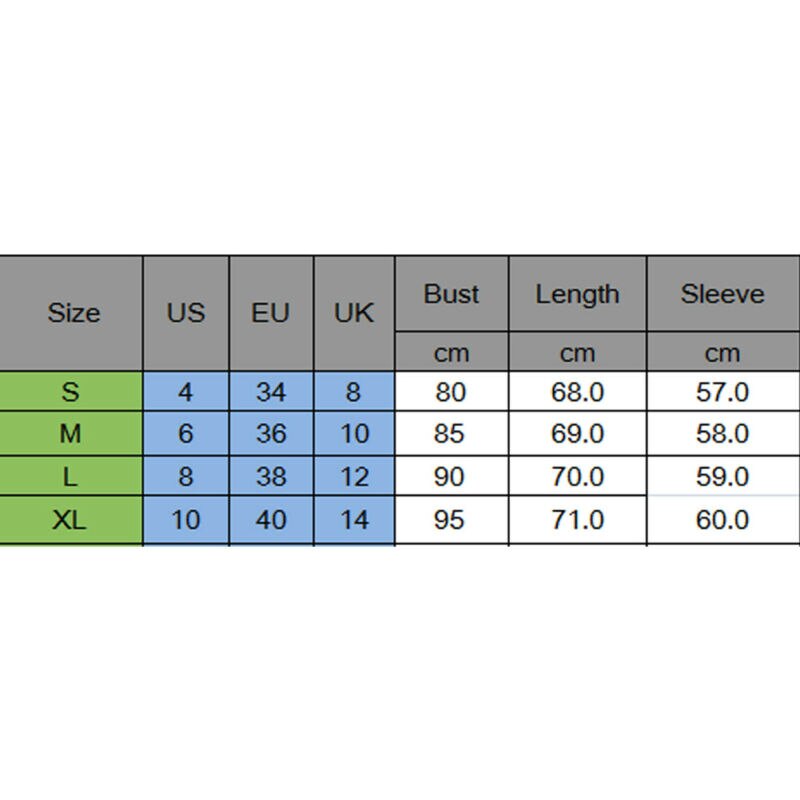
Task: Click the sleeve value 60.0
Action: coord(723,520)
